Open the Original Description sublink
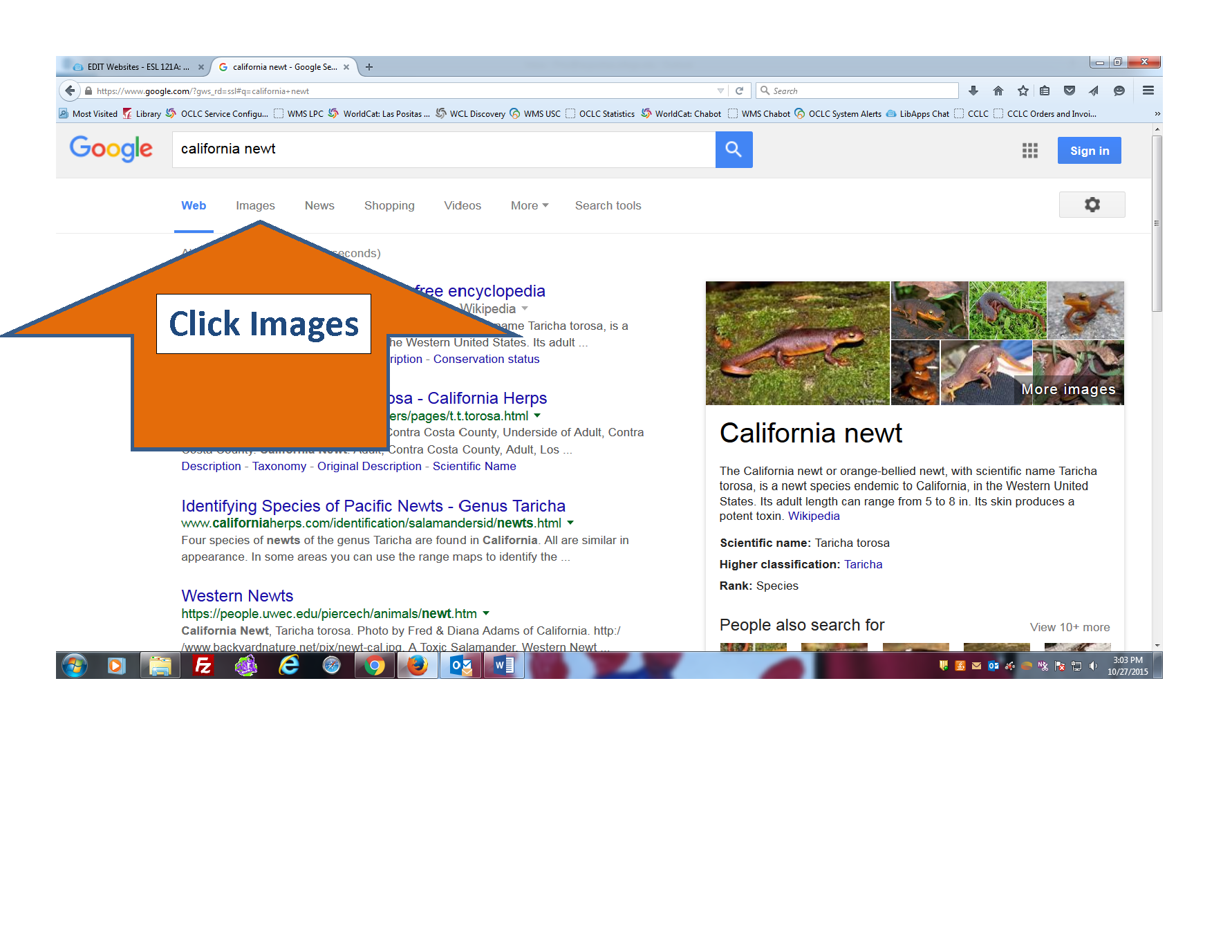Screen dimensions: 1232x952 (369, 466)
